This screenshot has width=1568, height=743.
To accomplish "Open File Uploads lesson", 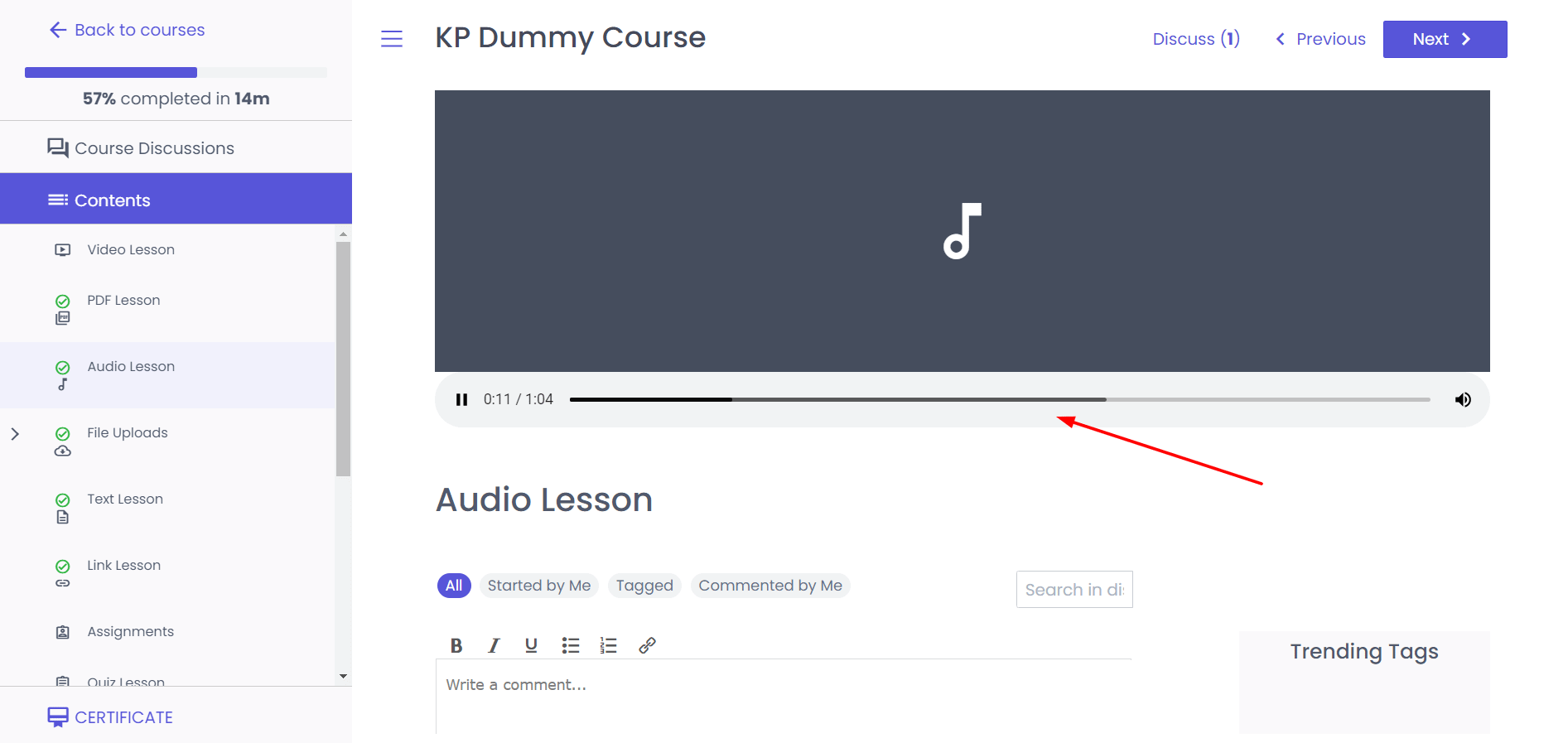I will 128,432.
